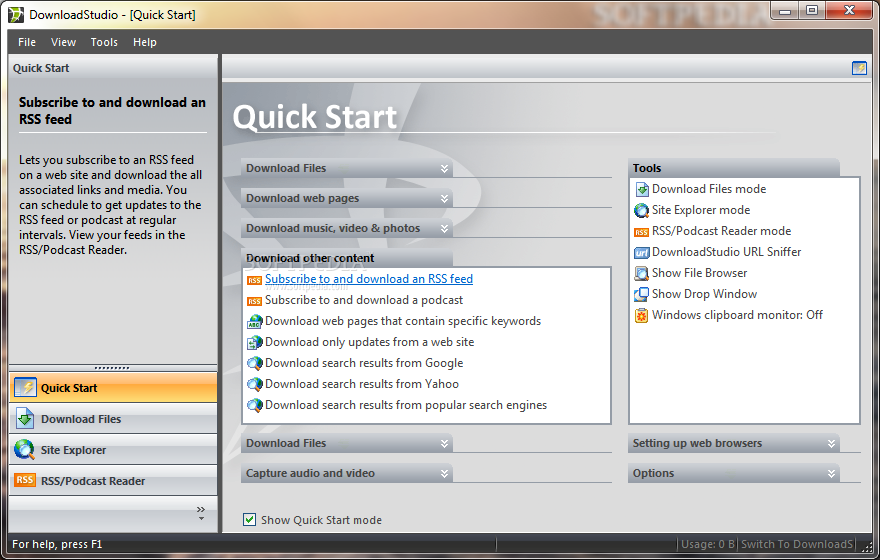
Task: Click the Quick Start icon at top-right toolbar
Action: coord(859,68)
